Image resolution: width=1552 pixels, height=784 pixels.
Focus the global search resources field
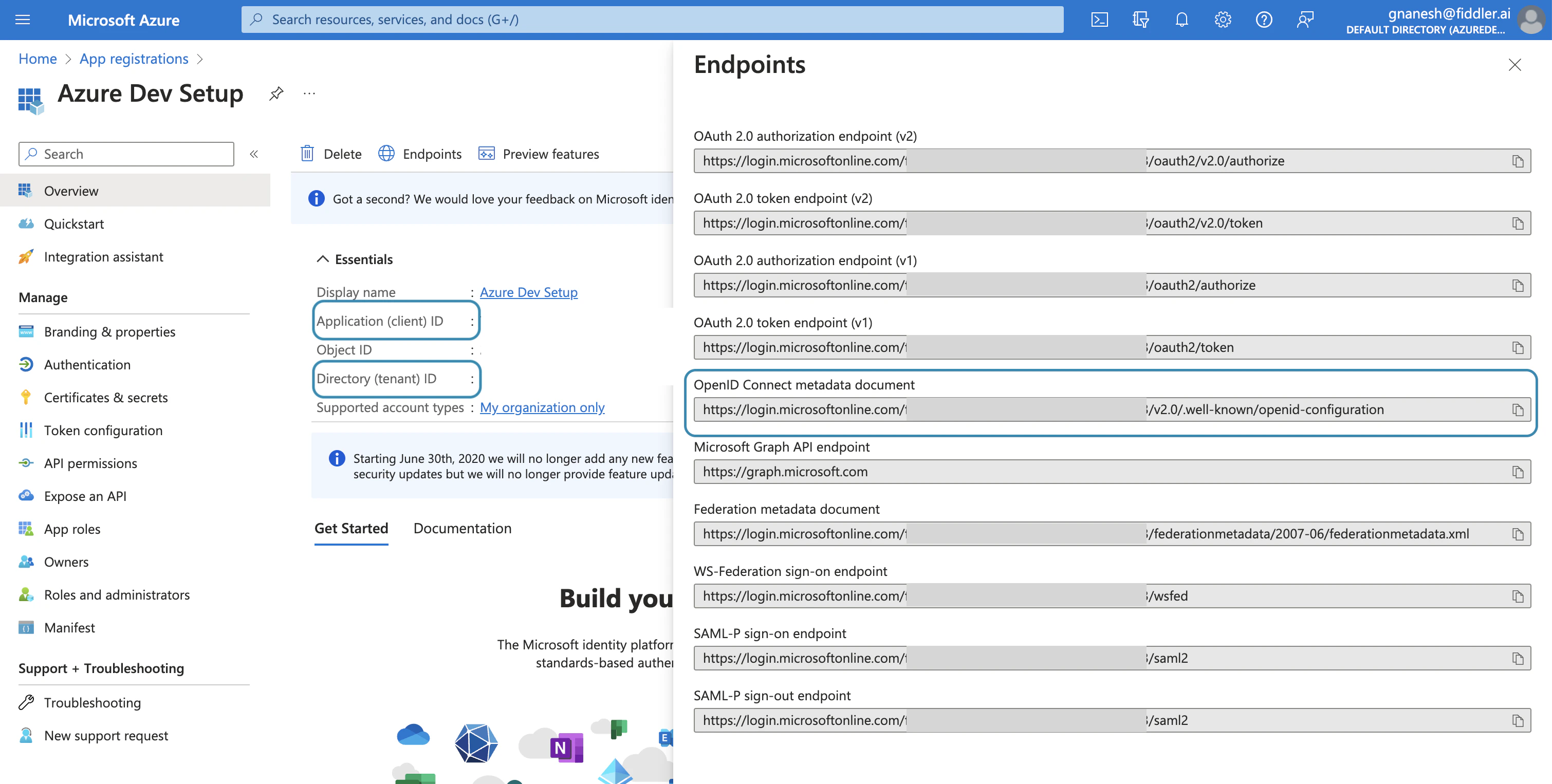pos(653,20)
